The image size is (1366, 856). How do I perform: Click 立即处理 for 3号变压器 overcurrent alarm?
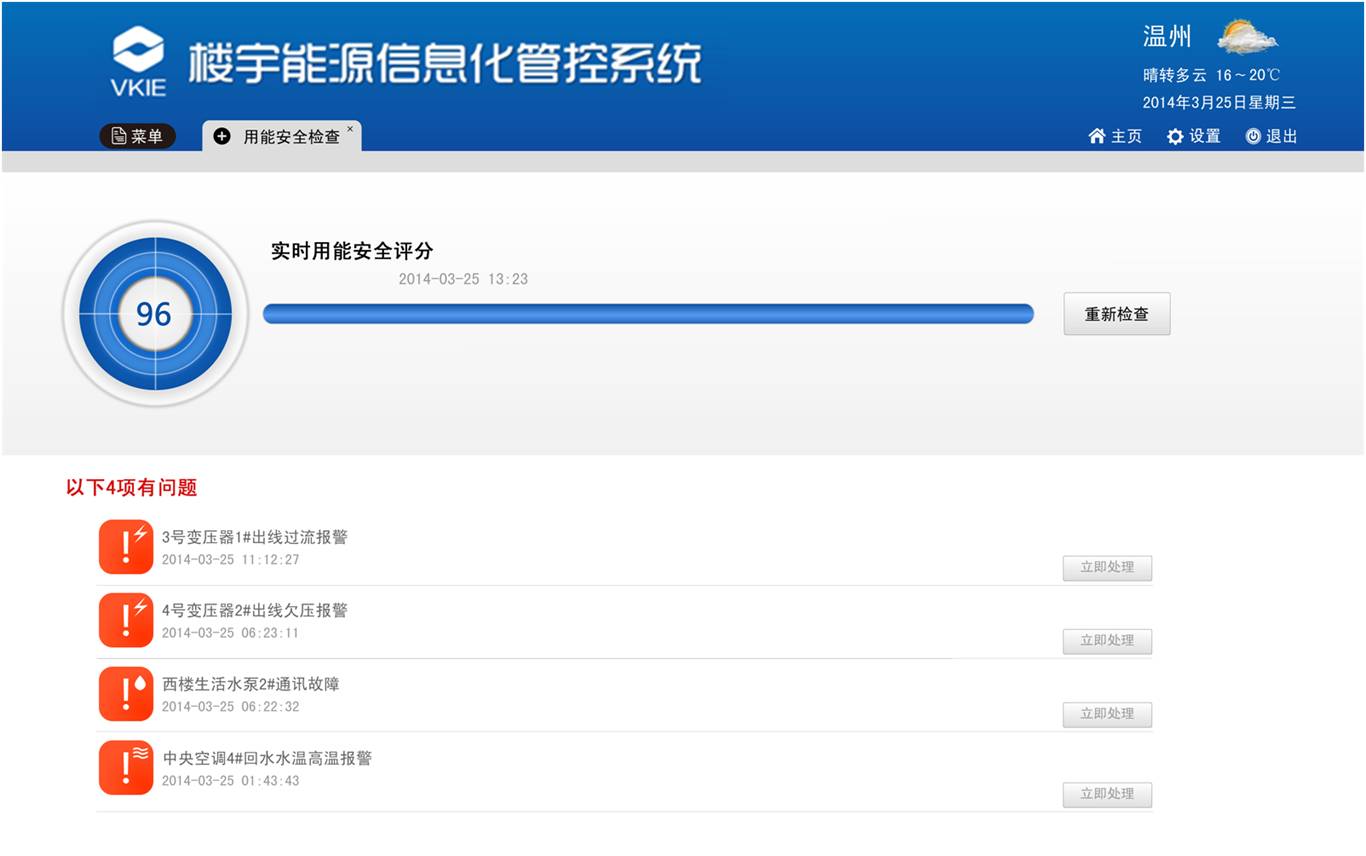pos(1107,568)
